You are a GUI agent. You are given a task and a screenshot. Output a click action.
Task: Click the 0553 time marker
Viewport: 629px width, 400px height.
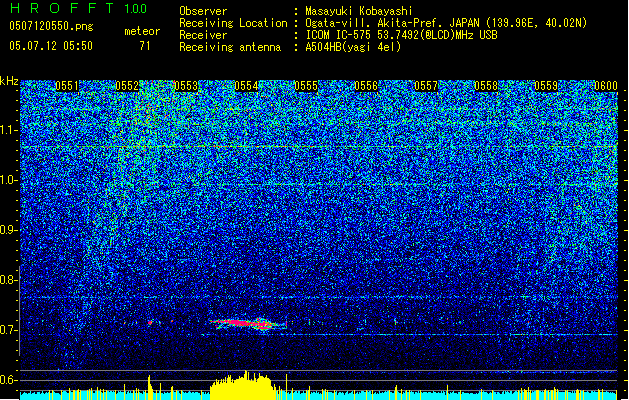click(186, 86)
